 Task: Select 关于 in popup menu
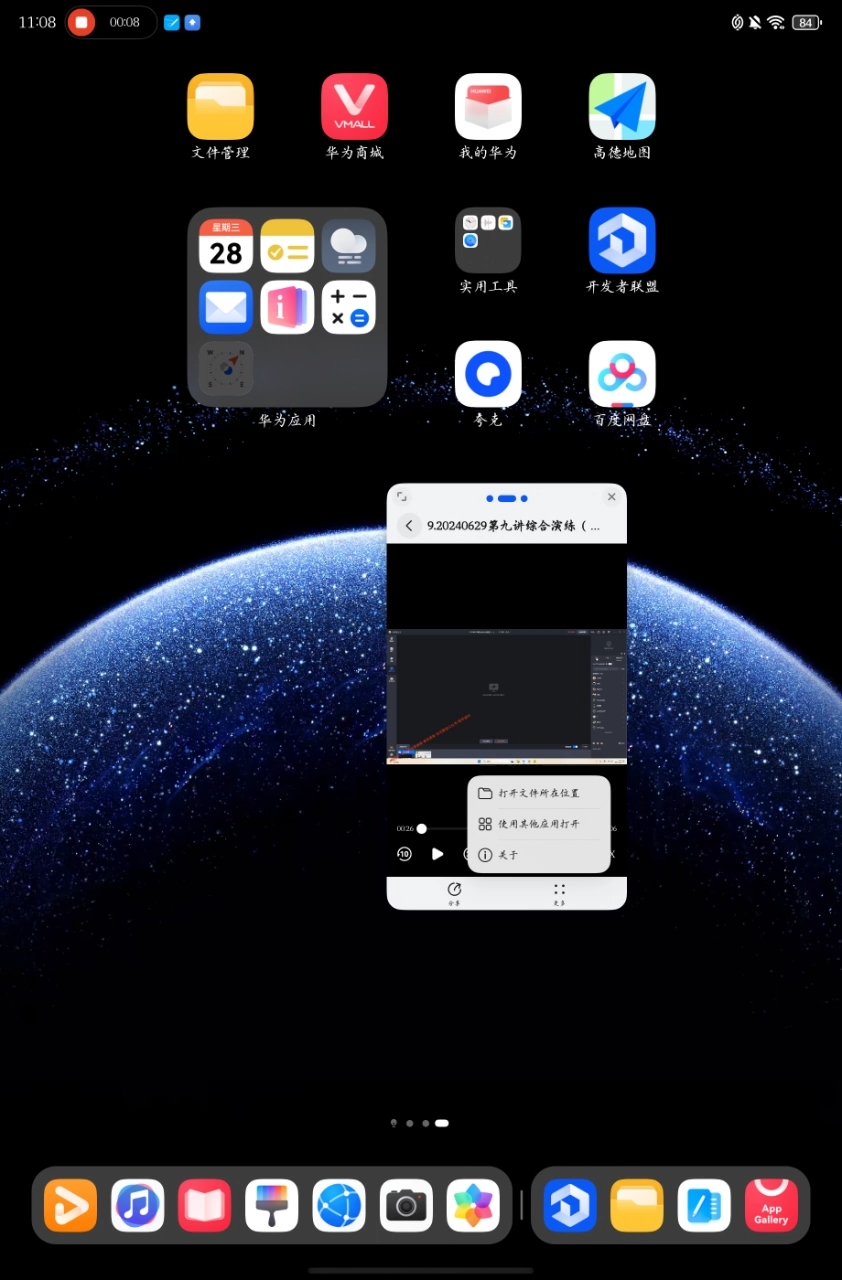(x=539, y=855)
